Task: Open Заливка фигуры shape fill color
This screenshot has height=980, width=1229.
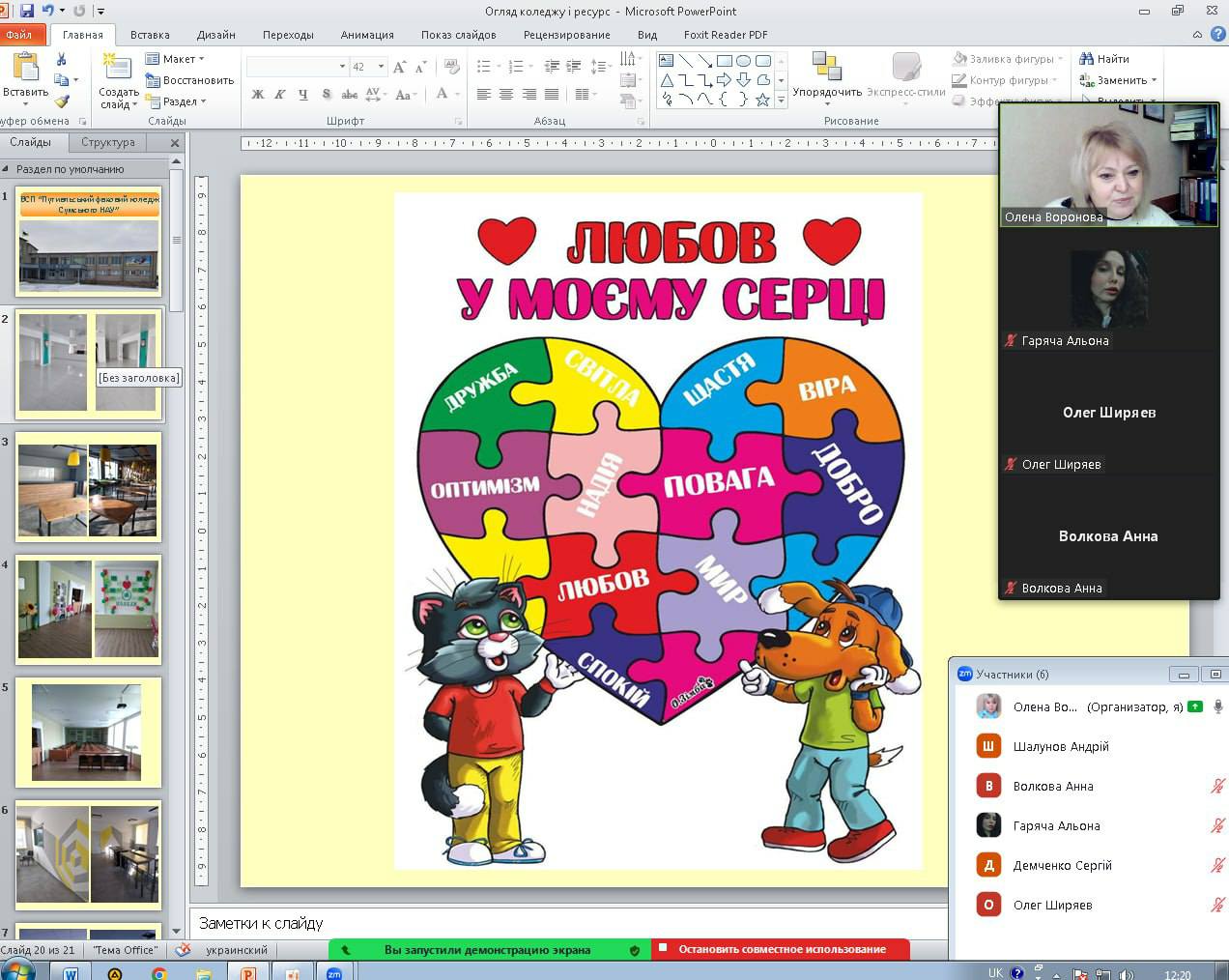Action: point(1007,59)
